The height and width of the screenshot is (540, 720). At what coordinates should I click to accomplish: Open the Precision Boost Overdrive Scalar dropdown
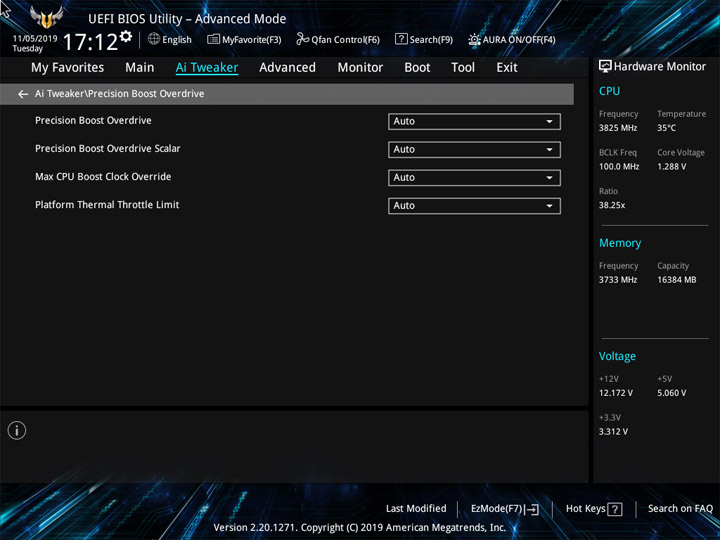pyautogui.click(x=474, y=150)
